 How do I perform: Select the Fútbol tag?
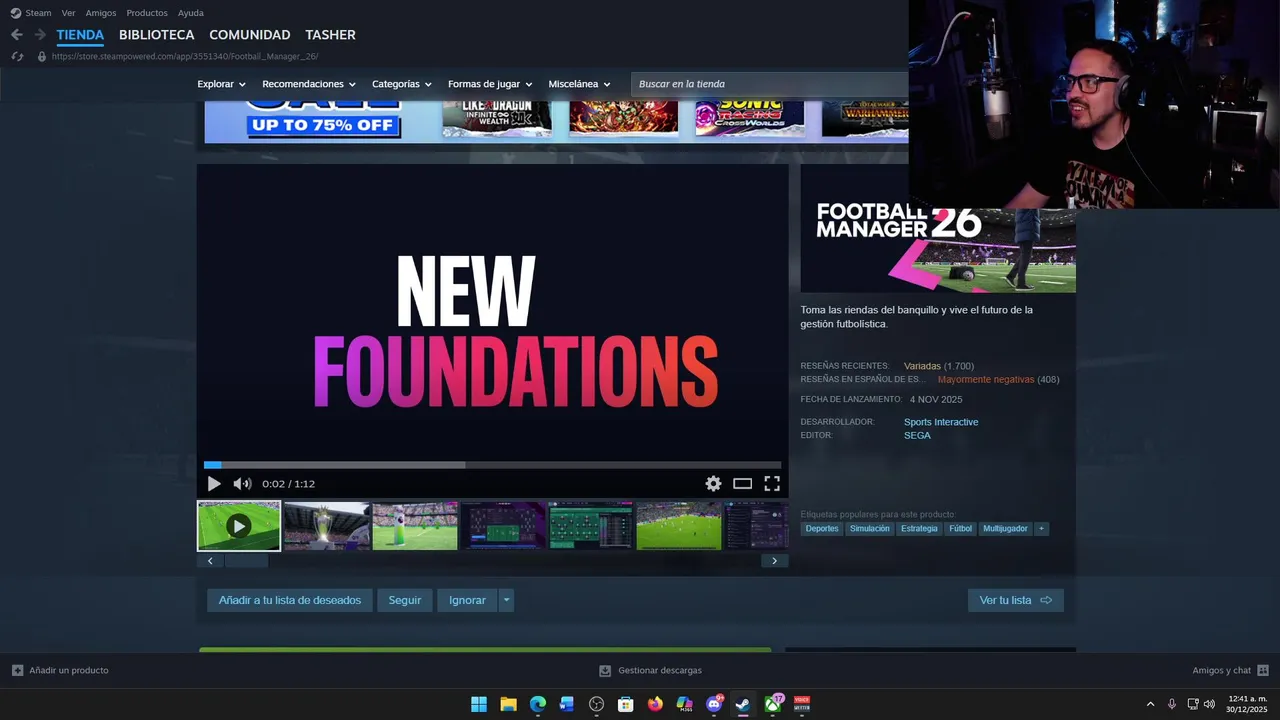pos(961,529)
